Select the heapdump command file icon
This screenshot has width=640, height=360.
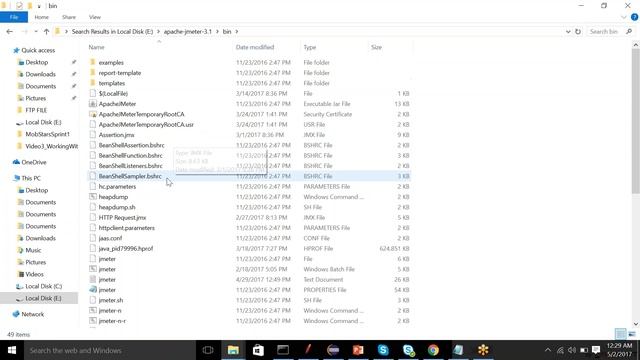[93, 197]
